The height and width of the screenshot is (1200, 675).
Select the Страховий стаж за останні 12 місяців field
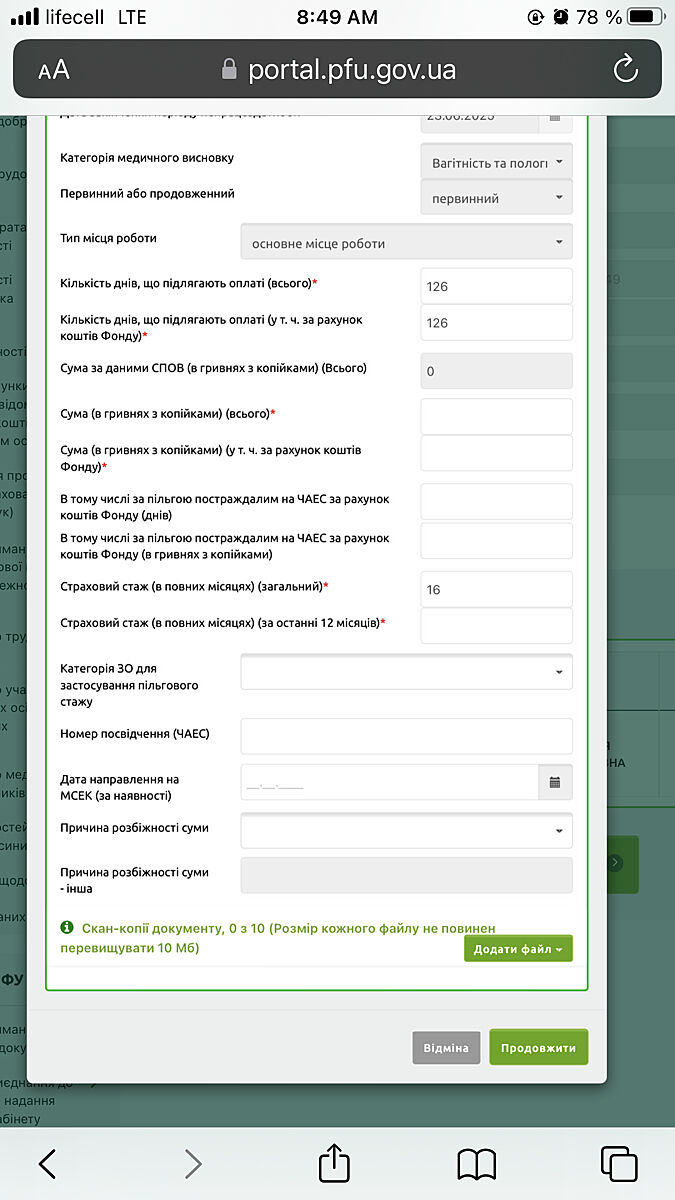pyautogui.click(x=496, y=626)
